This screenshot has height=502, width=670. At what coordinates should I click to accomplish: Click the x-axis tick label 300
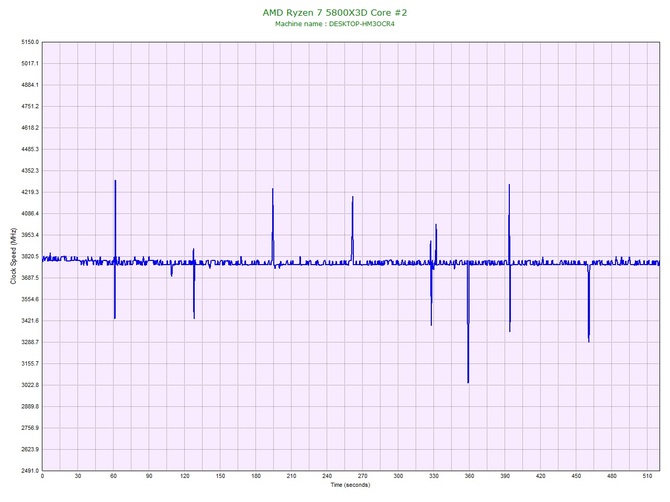click(398, 476)
